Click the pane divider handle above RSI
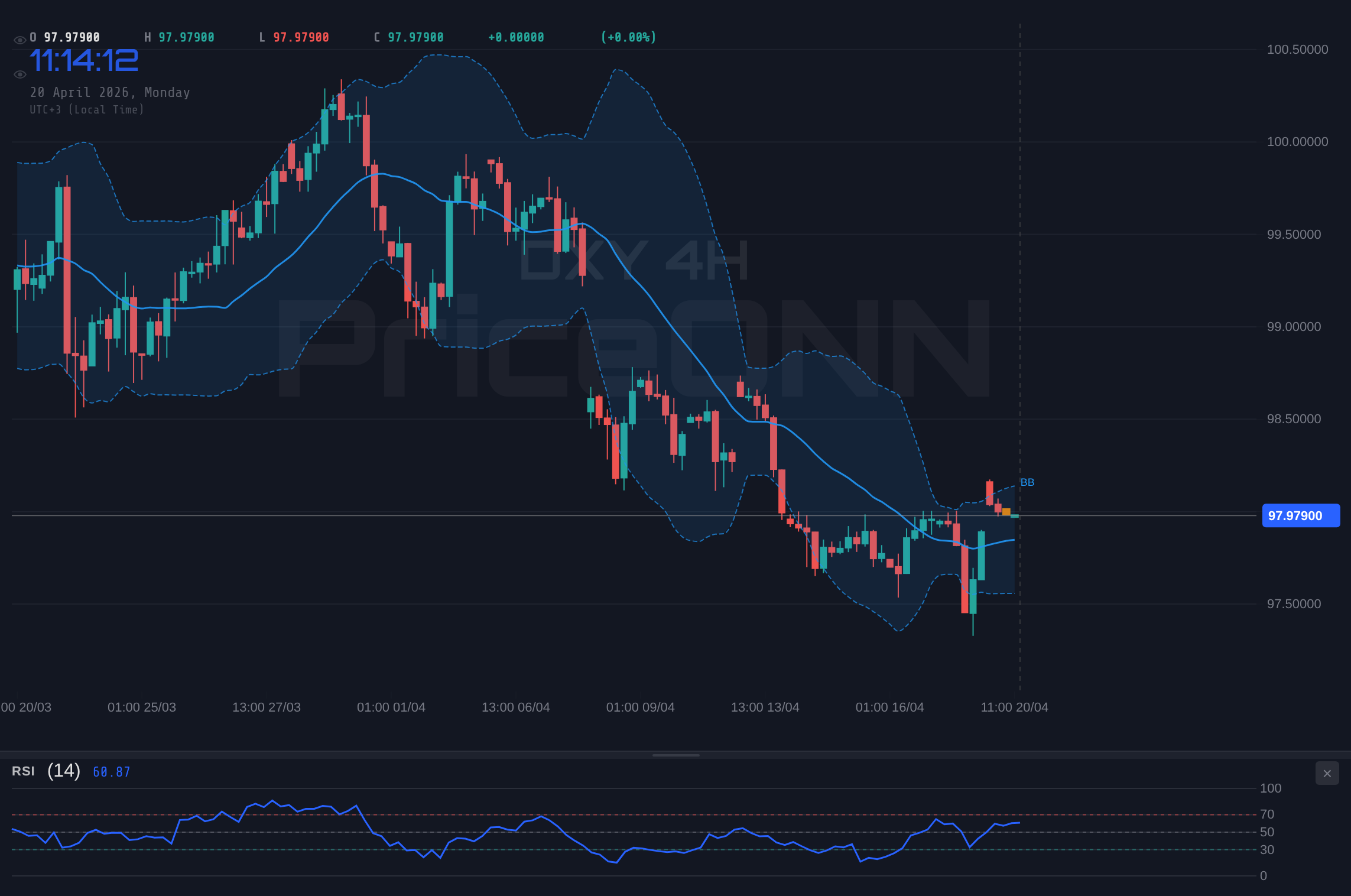 pos(675,755)
